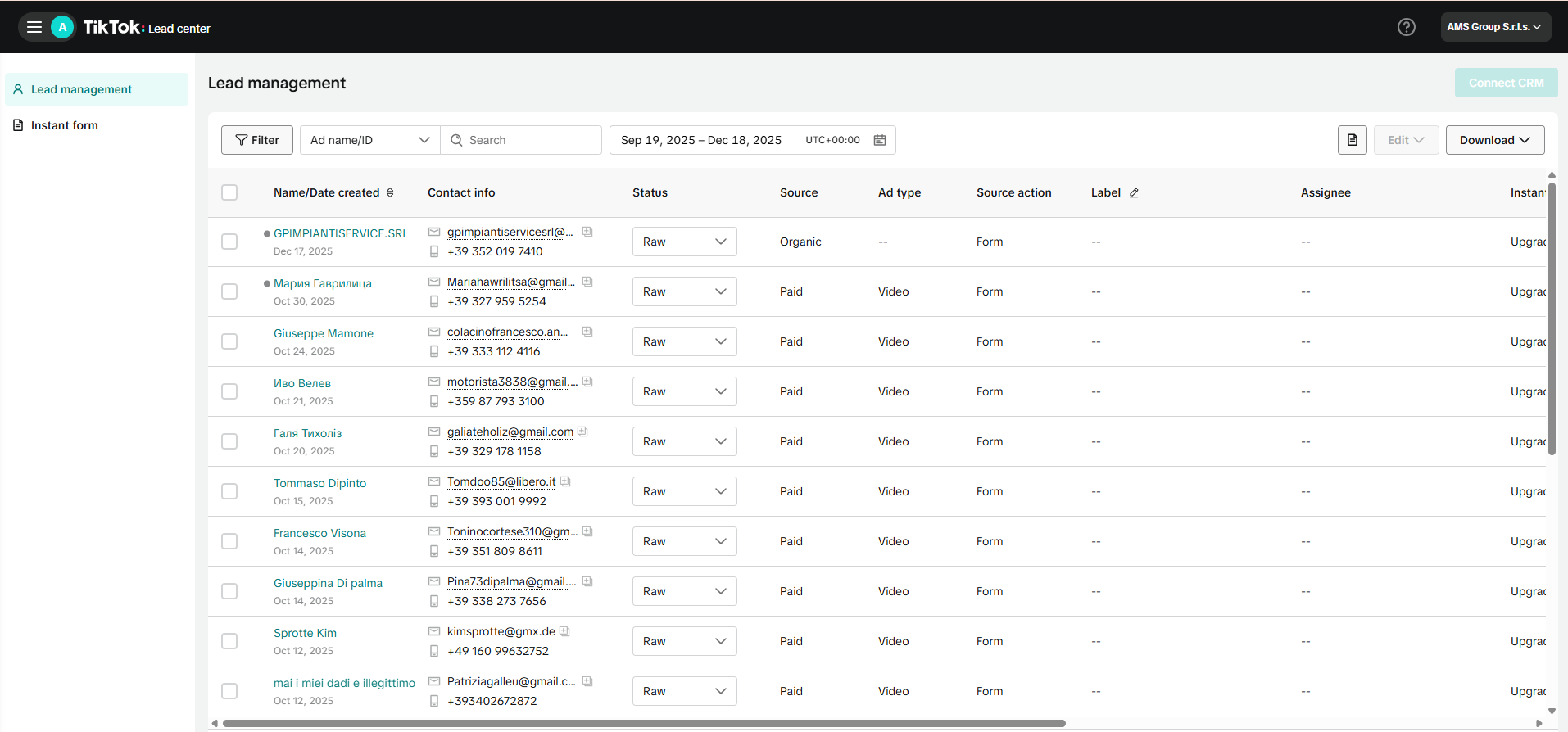Change status for Giuseppe Mamone

click(x=685, y=341)
